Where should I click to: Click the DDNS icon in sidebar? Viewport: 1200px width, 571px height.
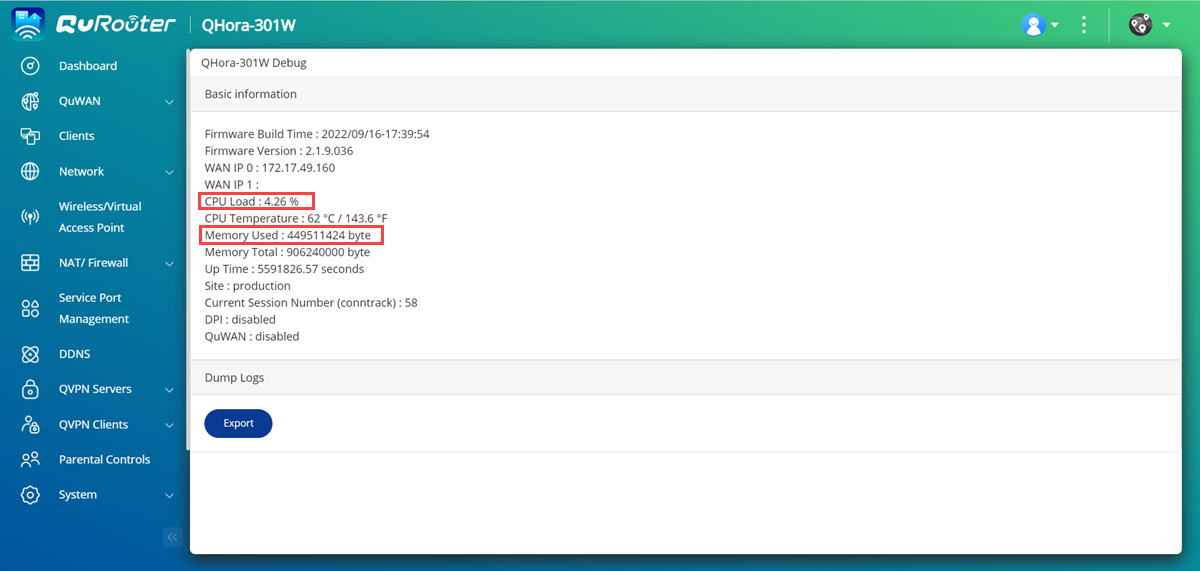pyautogui.click(x=30, y=354)
